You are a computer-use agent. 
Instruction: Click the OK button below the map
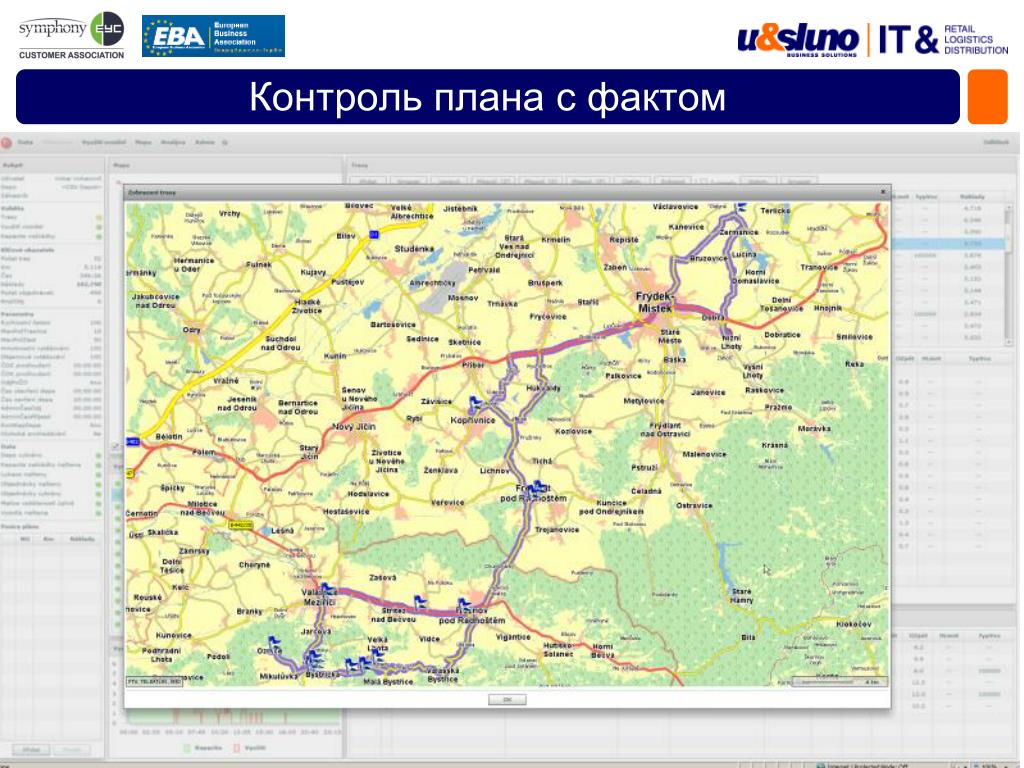507,699
